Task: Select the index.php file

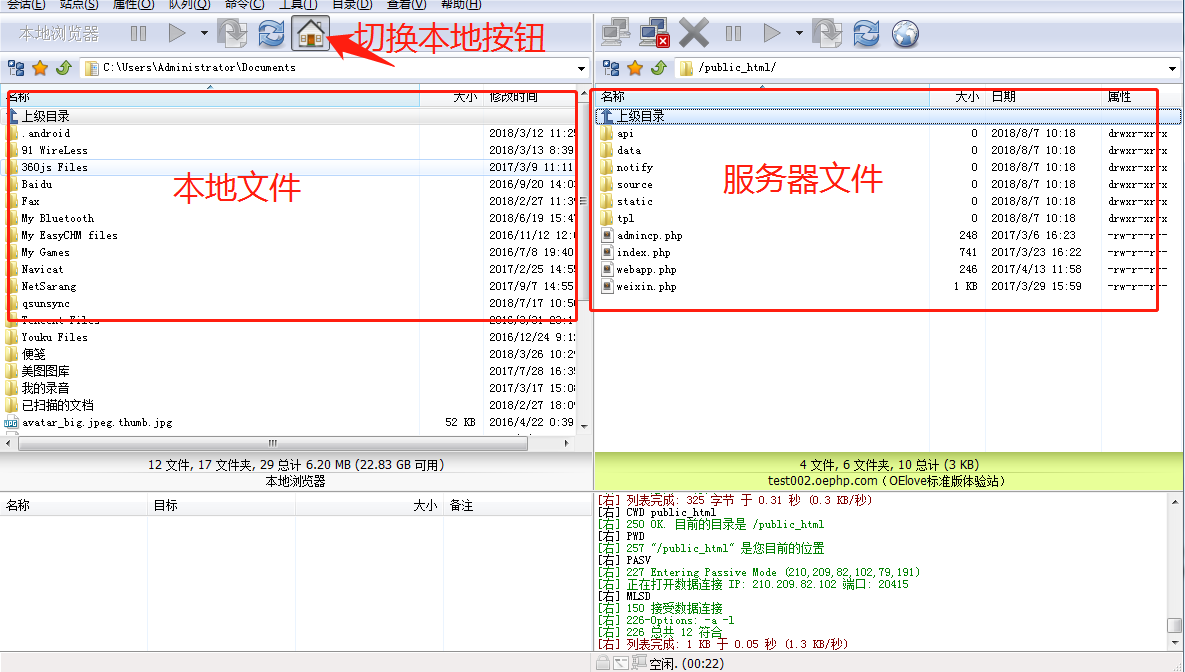Action: click(643, 252)
